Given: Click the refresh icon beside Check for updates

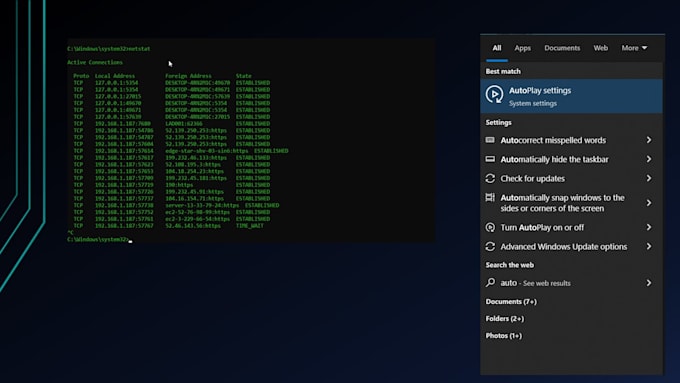Looking at the screenshot, I should click(490, 178).
